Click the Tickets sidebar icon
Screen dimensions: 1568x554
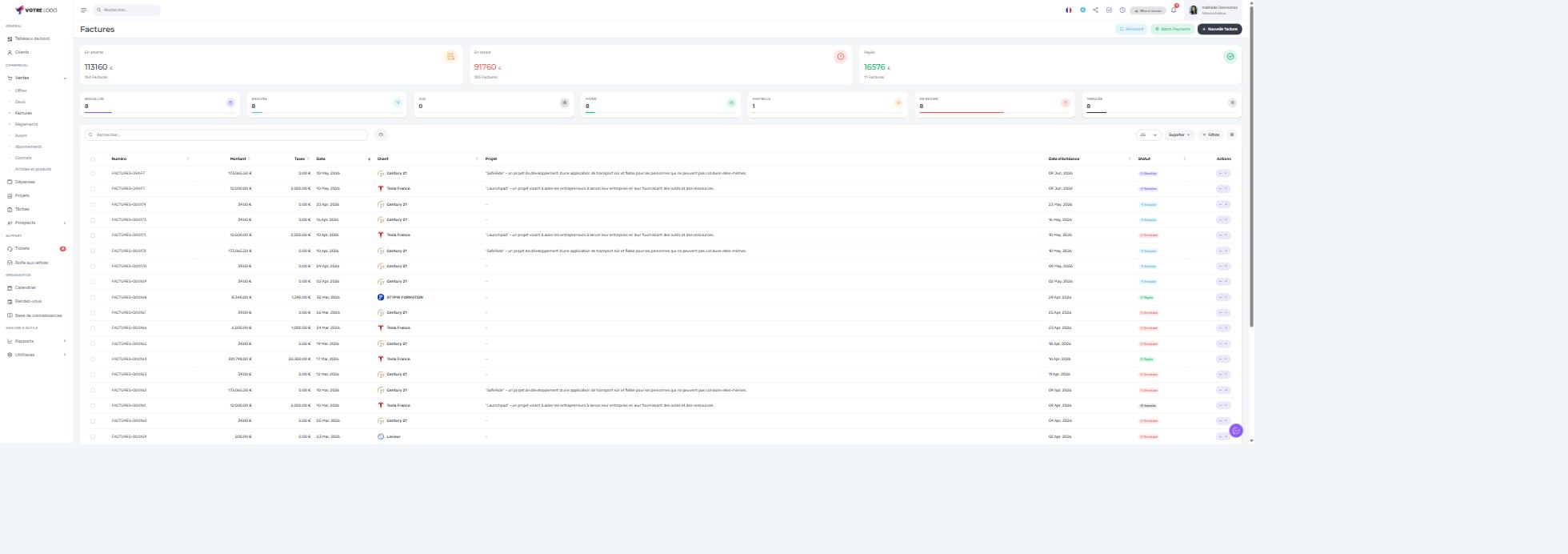10,249
